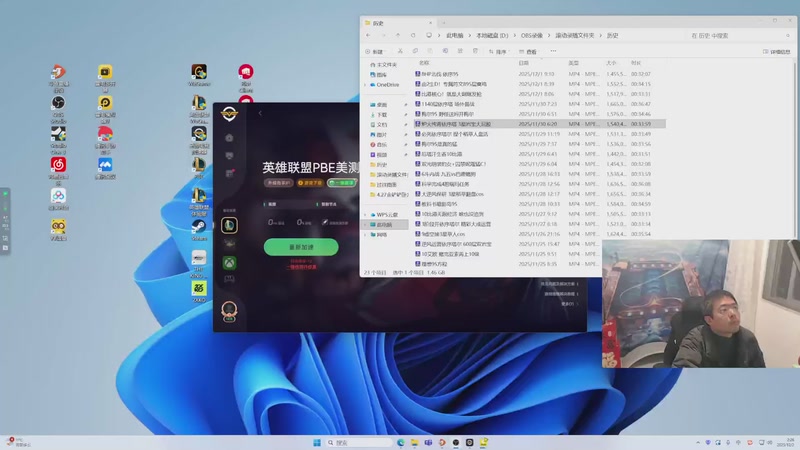Open the chevron after 此电脑 in the address bar
The width and height of the screenshot is (800, 450).
pos(469,36)
